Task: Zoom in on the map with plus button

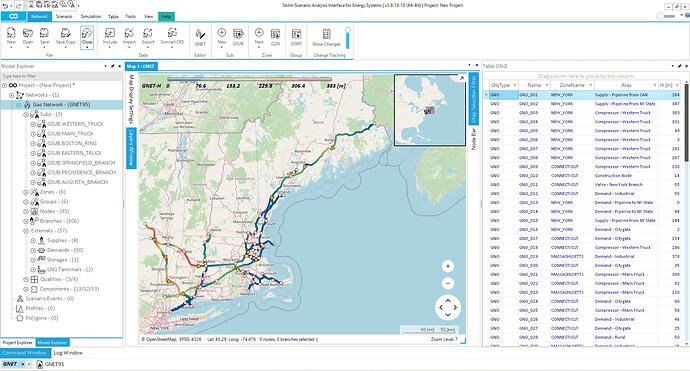Action: (x=448, y=266)
